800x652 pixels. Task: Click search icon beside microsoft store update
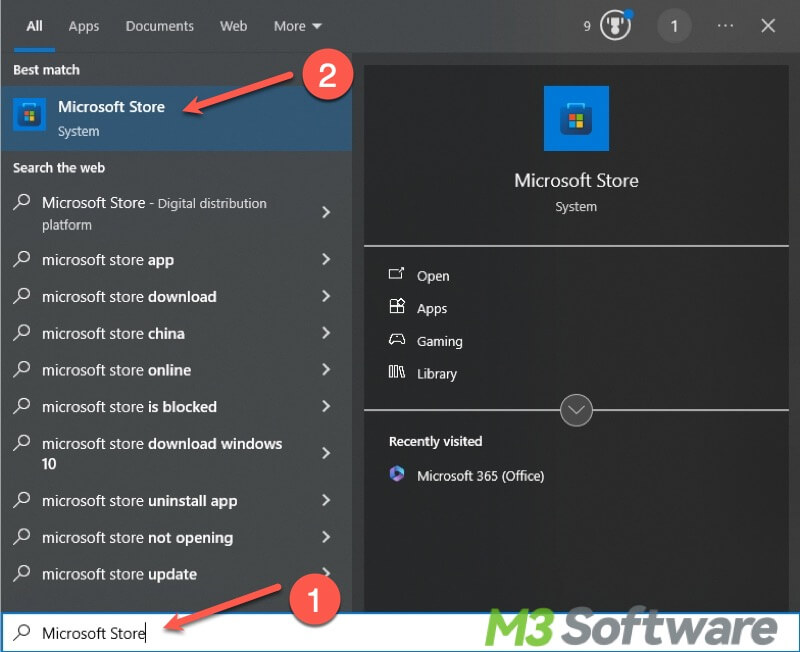[x=21, y=573]
